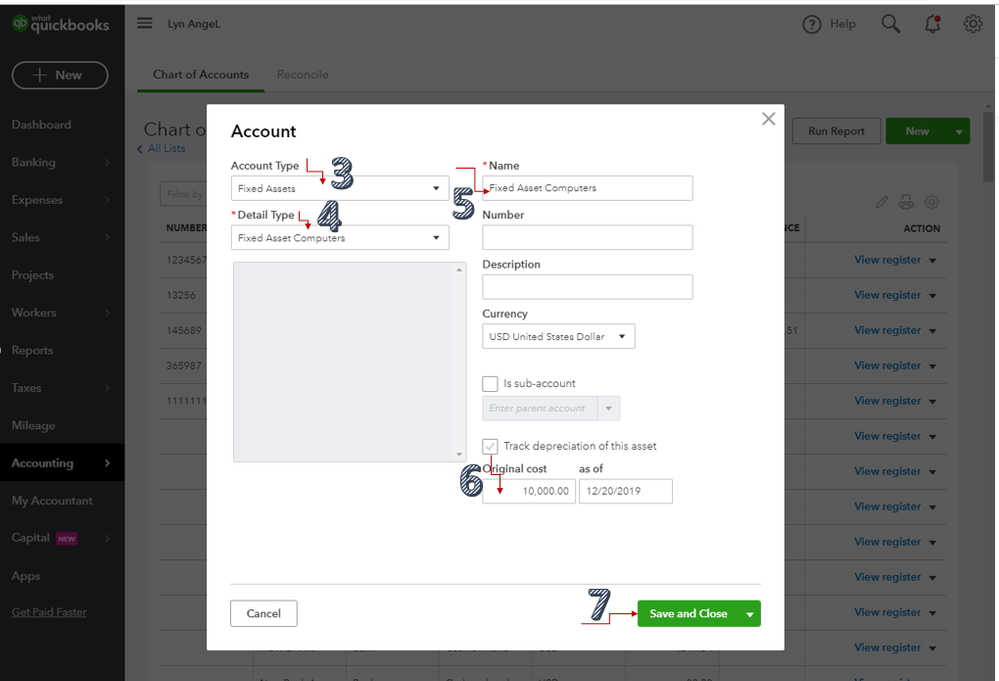
Task: Open Accounting in the sidebar
Action: tap(62, 462)
